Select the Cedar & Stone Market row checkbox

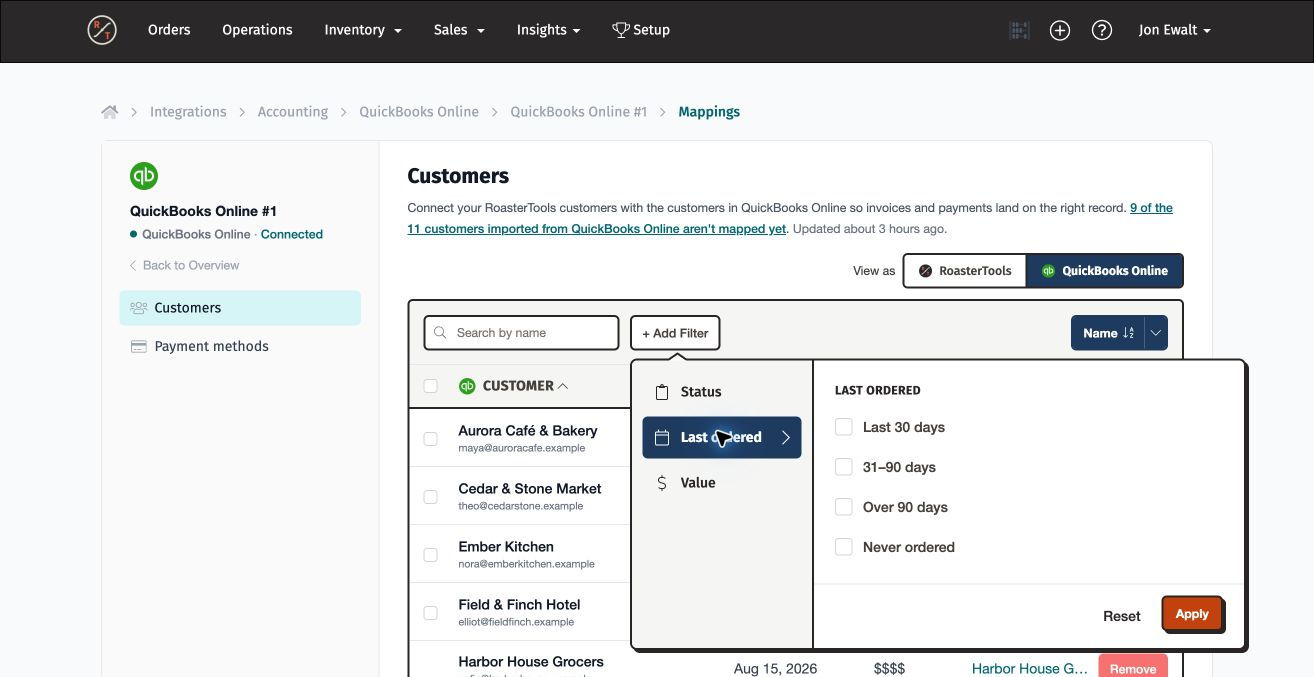431,497
